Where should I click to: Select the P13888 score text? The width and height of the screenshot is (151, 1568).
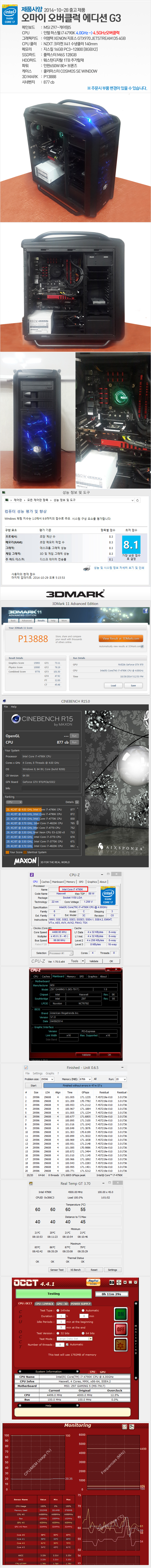(x=33, y=638)
